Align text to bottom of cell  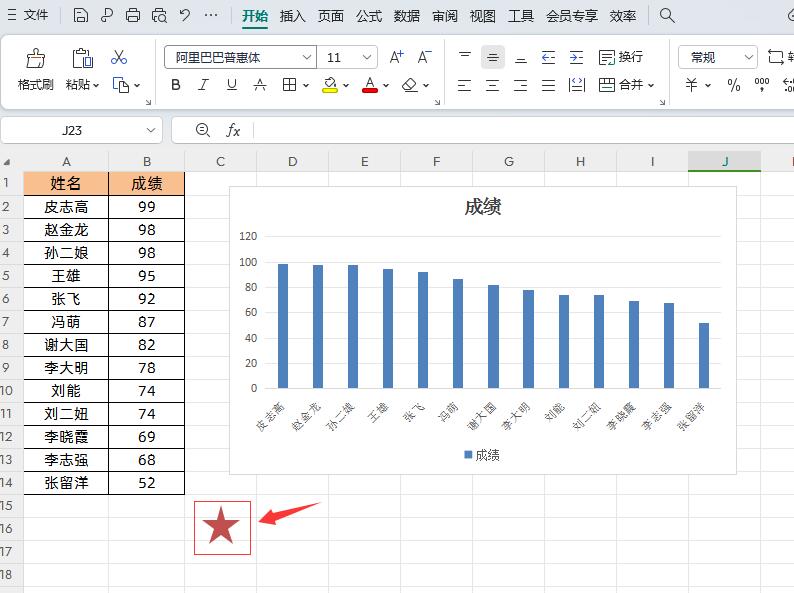pos(521,57)
